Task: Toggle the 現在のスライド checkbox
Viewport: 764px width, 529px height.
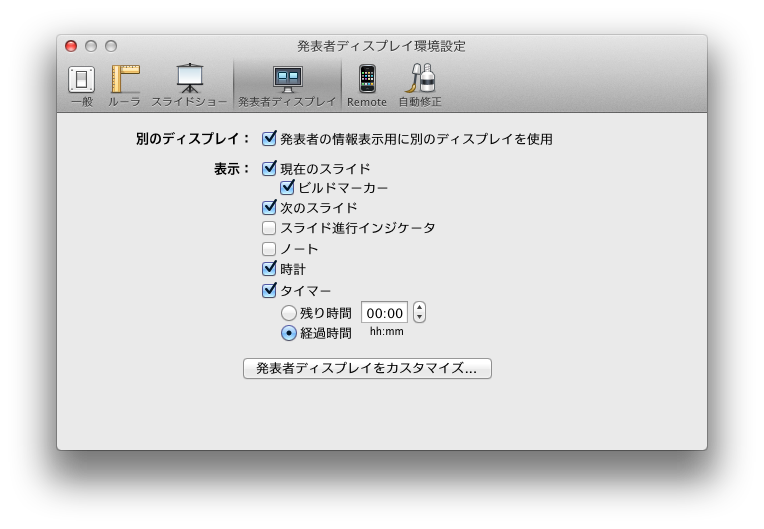Action: coord(269,169)
